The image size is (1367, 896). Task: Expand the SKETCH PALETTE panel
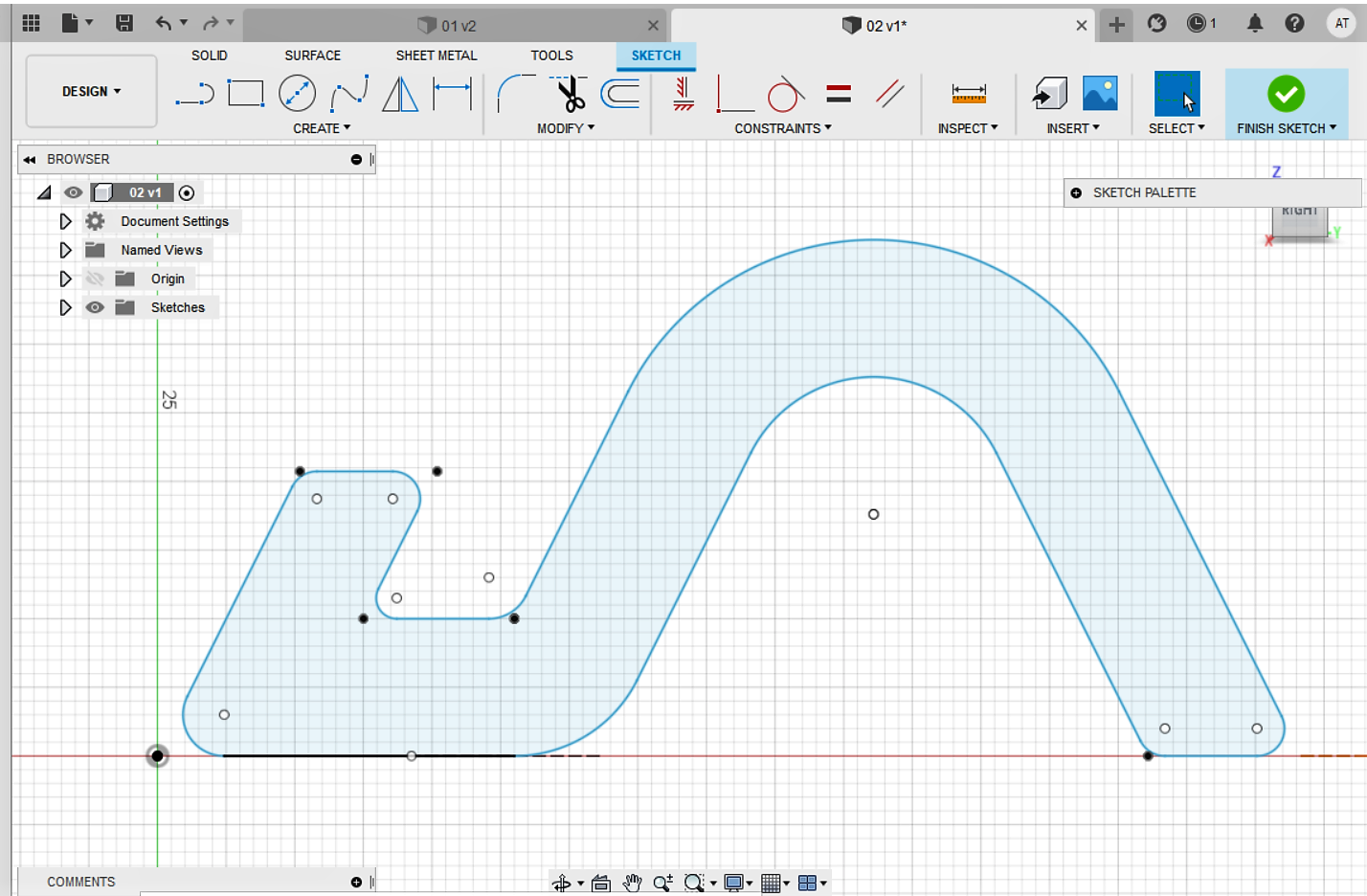[x=1076, y=193]
